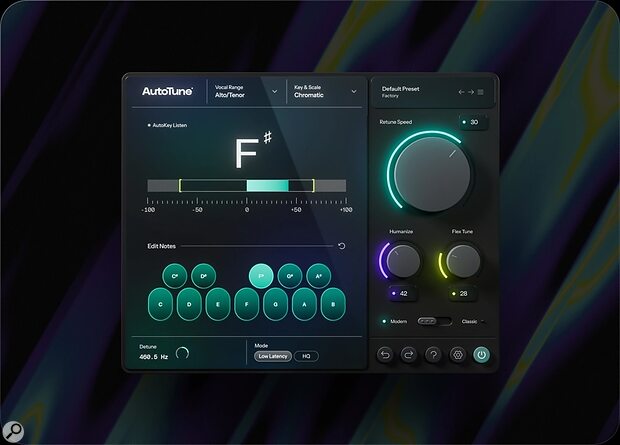The width and height of the screenshot is (620, 445).
Task: Toggle the A note key
Action: tap(304, 304)
